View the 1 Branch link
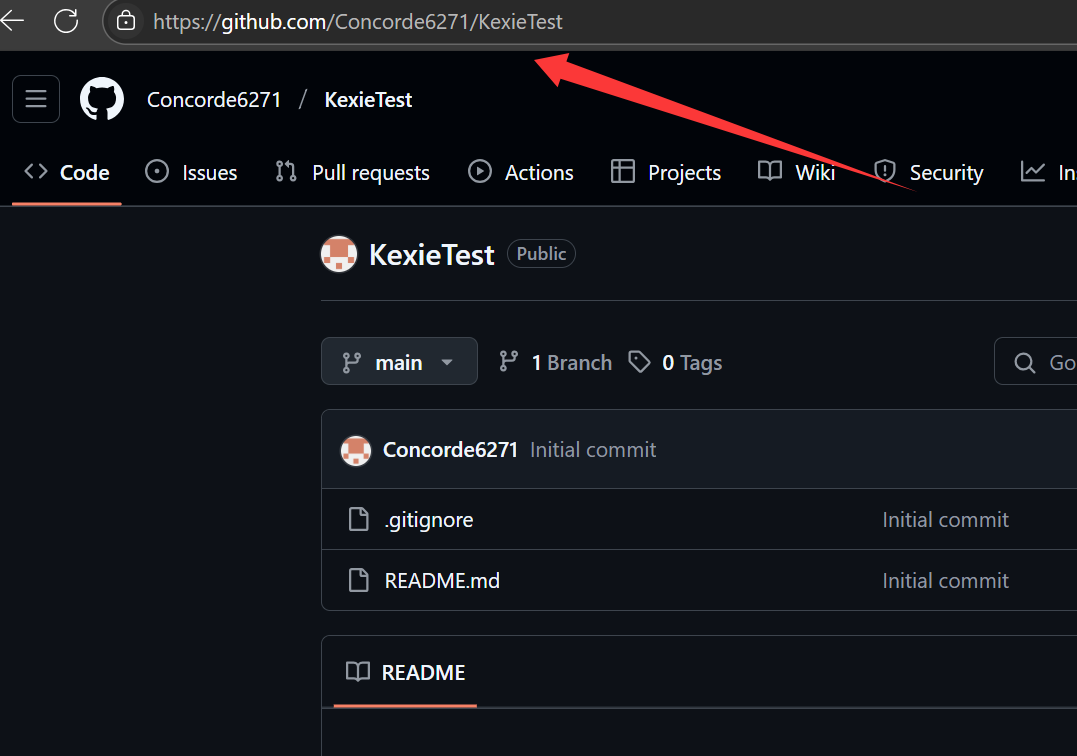The width and height of the screenshot is (1077, 756). (x=556, y=362)
